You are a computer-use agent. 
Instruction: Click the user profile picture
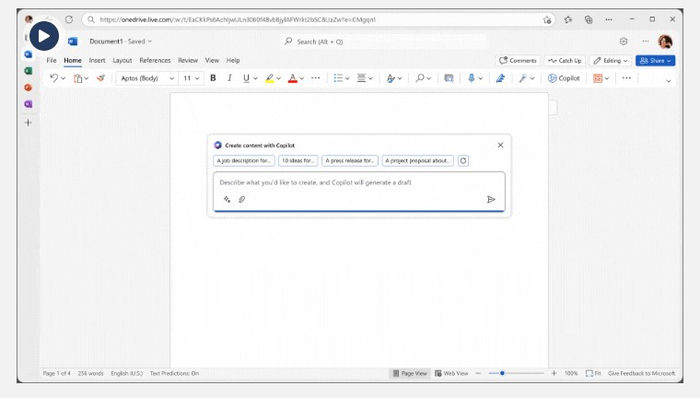(x=665, y=41)
